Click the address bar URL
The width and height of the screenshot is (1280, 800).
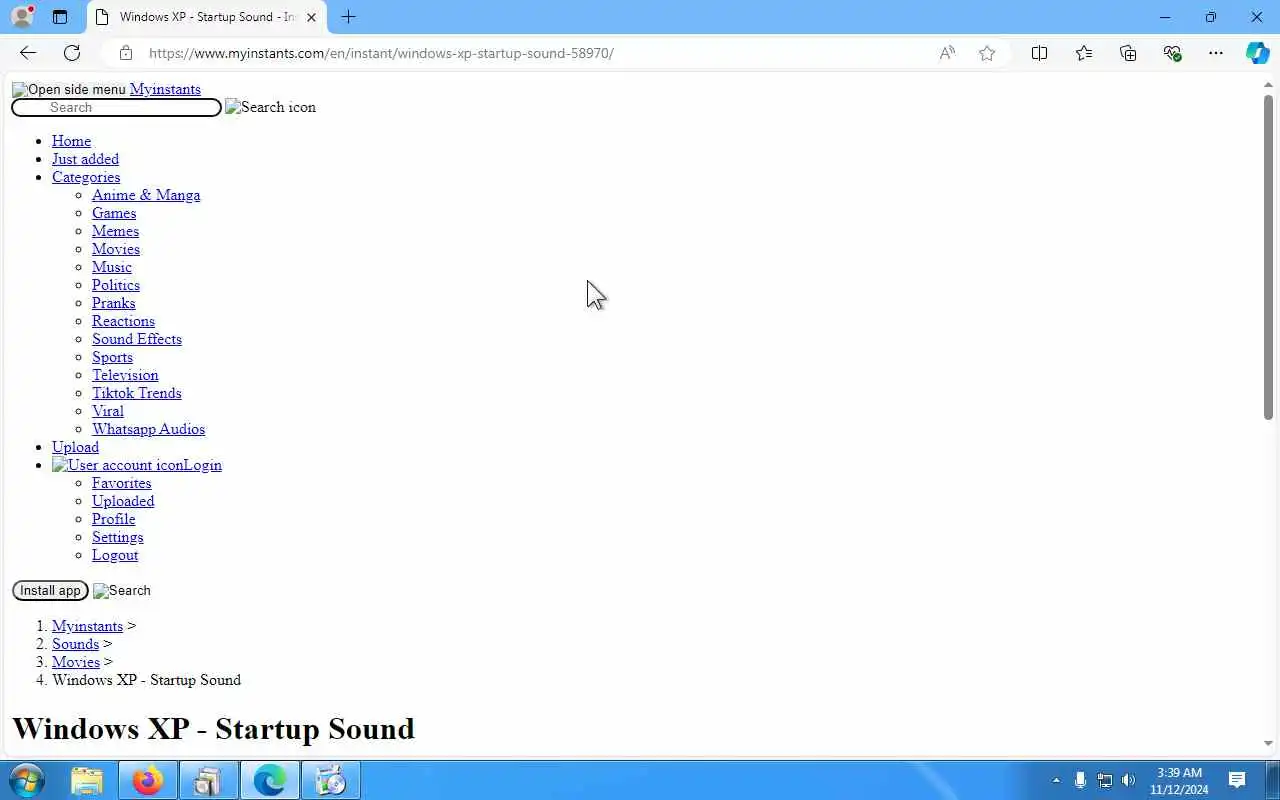click(381, 53)
